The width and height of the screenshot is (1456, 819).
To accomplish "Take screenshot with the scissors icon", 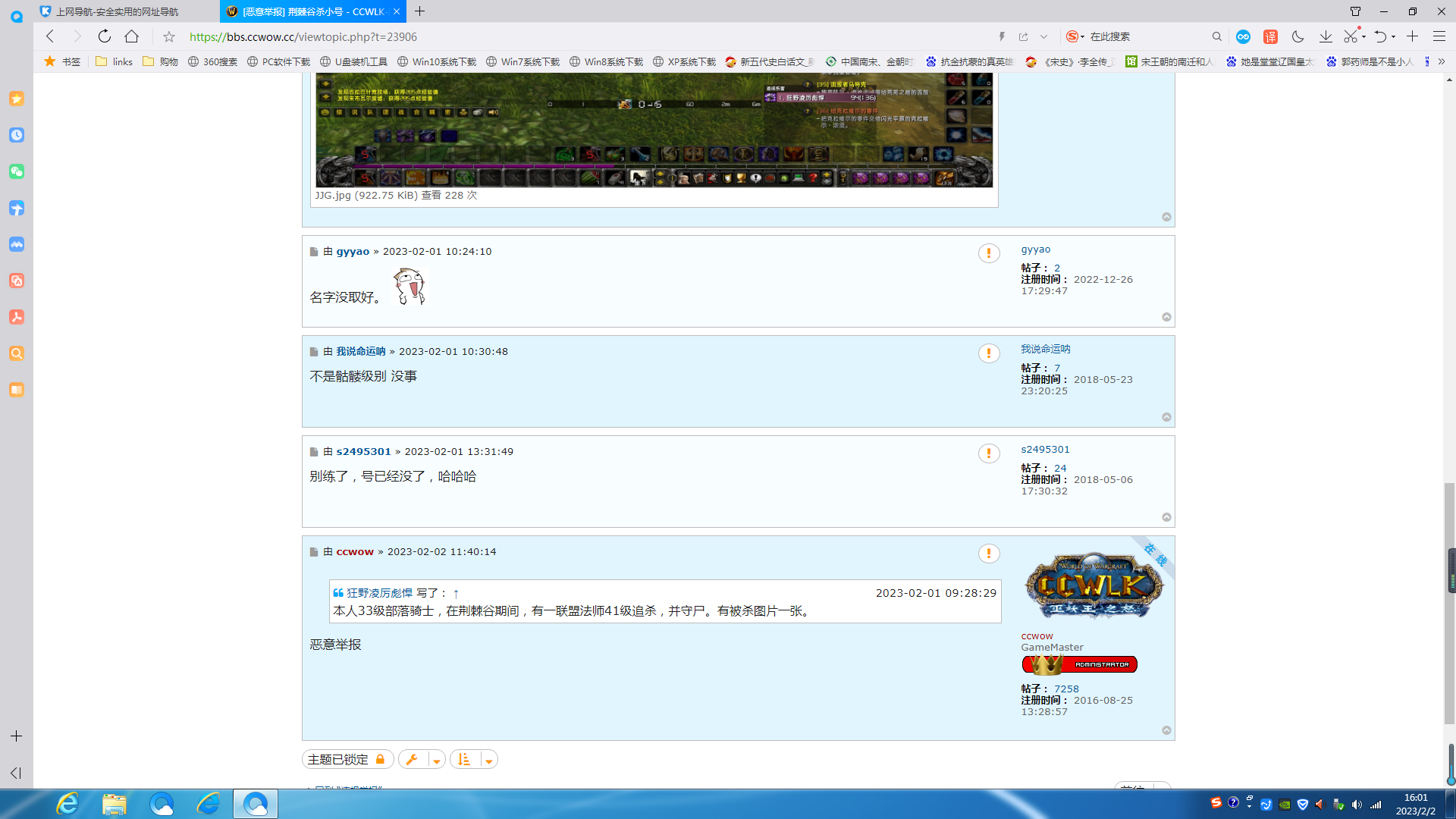I will pyautogui.click(x=1351, y=36).
